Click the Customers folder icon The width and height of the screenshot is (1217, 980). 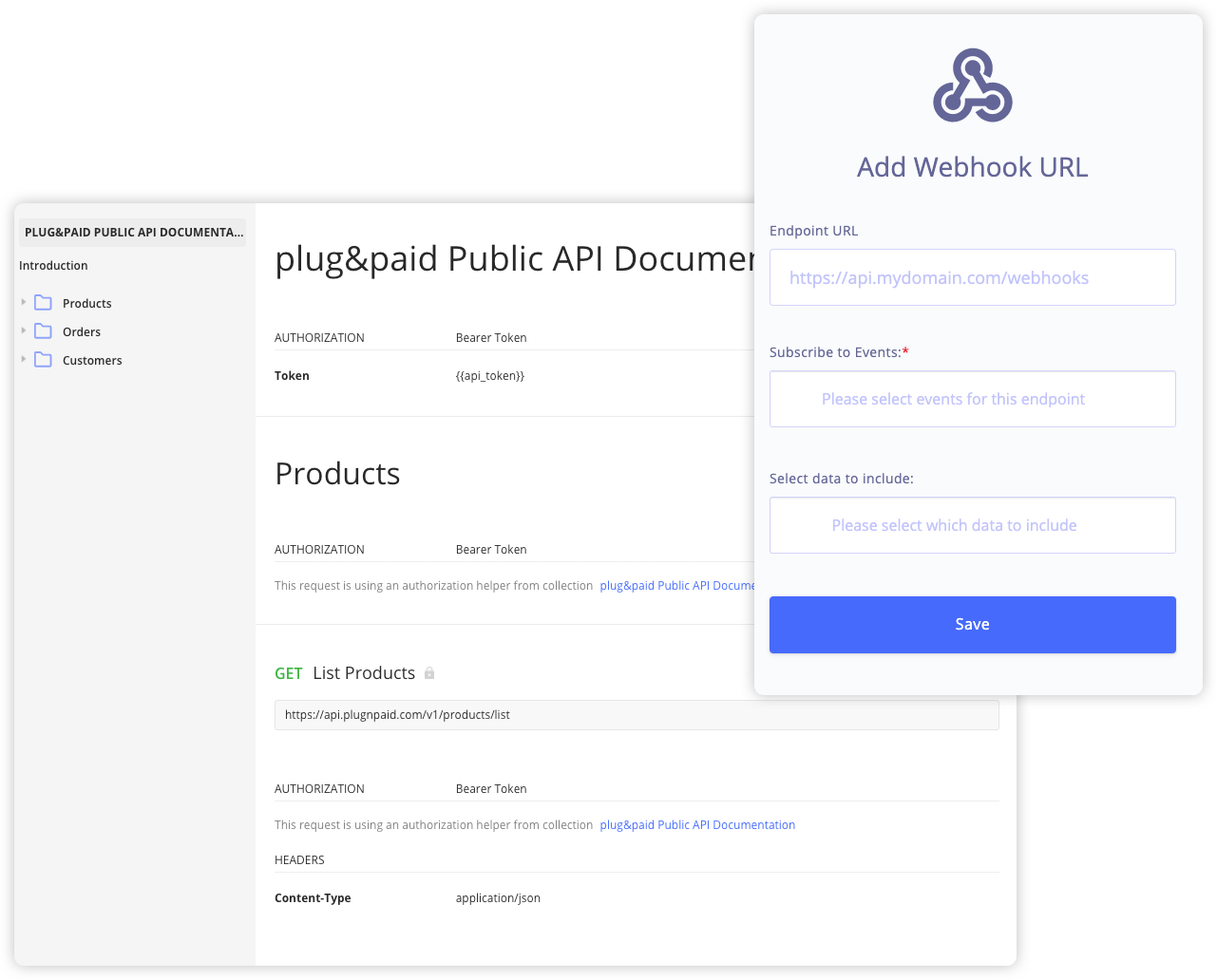[43, 360]
